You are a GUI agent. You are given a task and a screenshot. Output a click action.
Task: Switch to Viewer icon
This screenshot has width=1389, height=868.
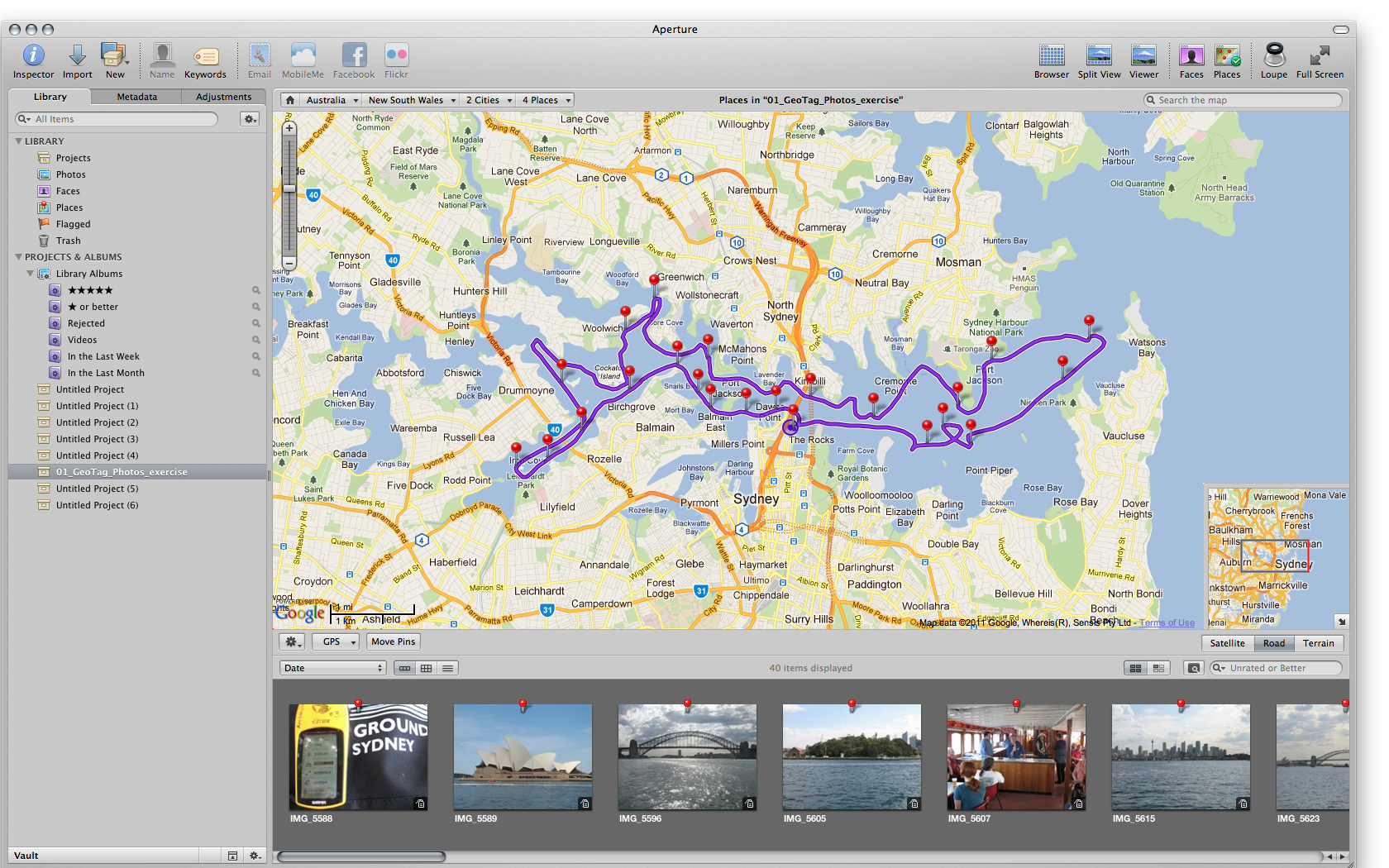pyautogui.click(x=1143, y=55)
